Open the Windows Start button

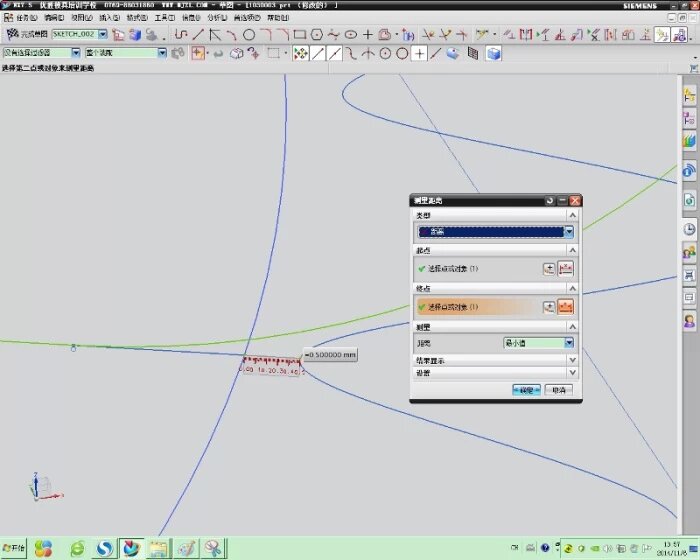pos(13,548)
